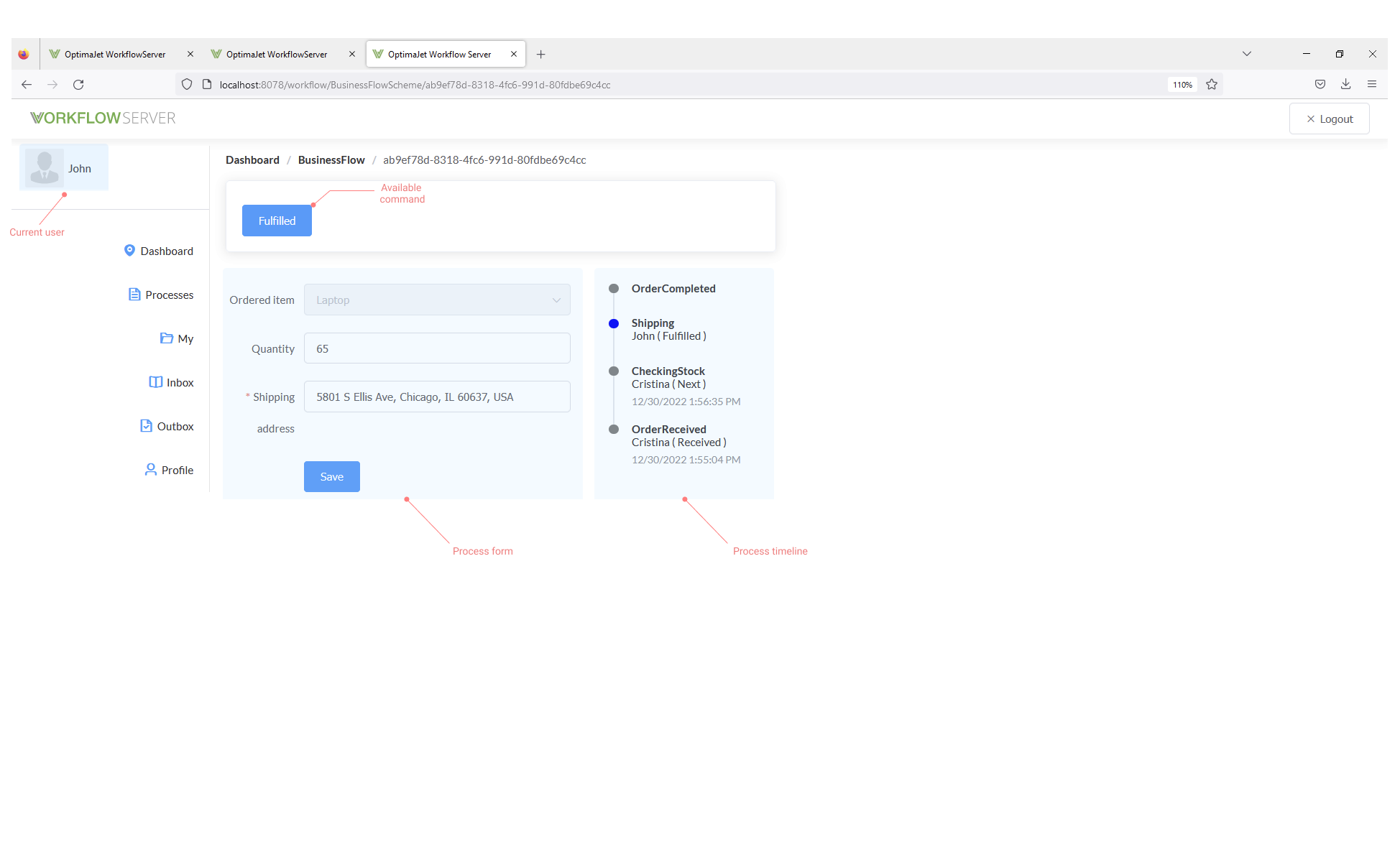Expand the list all tabs chevron
The image size is (1400, 852).
(x=1247, y=54)
